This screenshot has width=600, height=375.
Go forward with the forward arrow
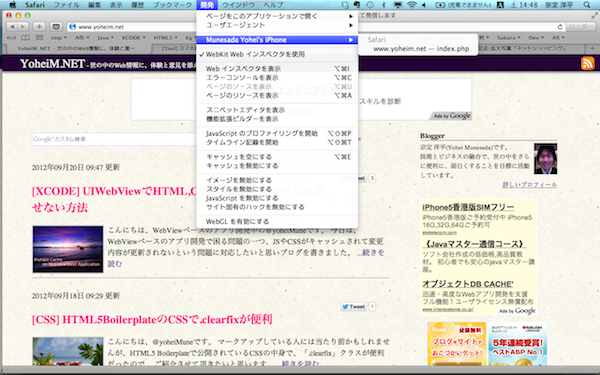(x=23, y=26)
